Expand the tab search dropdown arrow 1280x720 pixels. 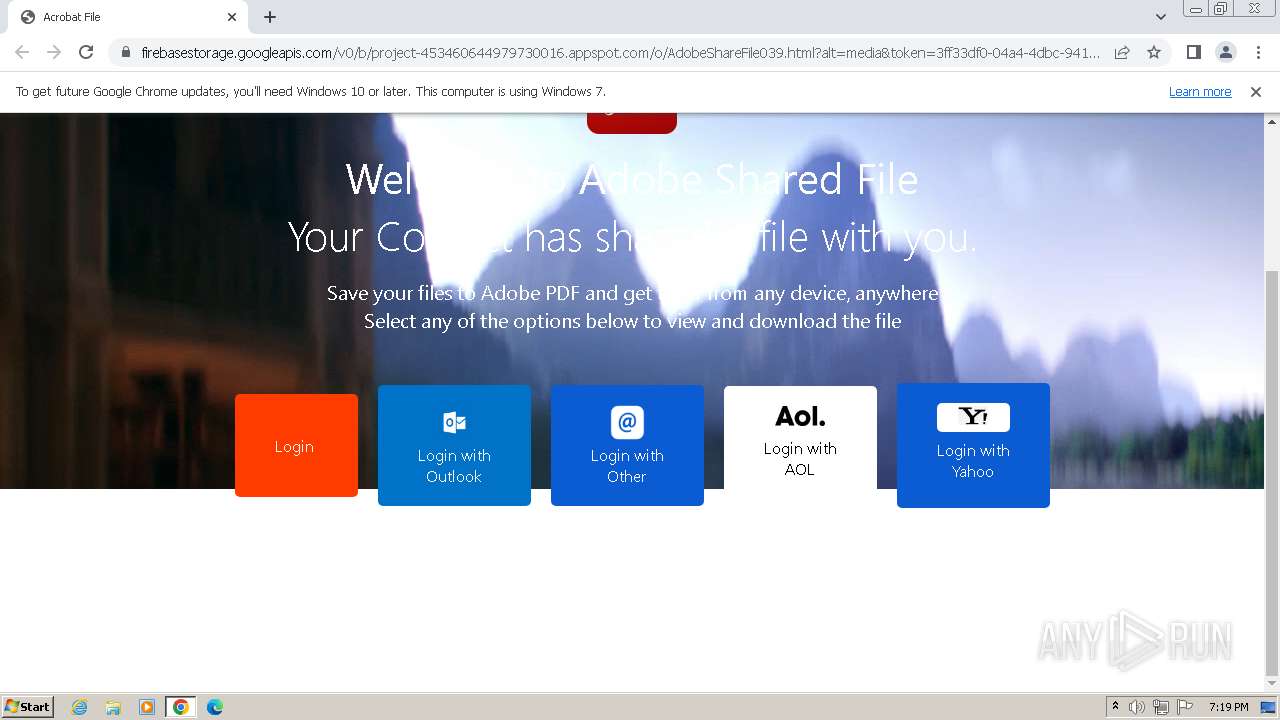[x=1160, y=17]
